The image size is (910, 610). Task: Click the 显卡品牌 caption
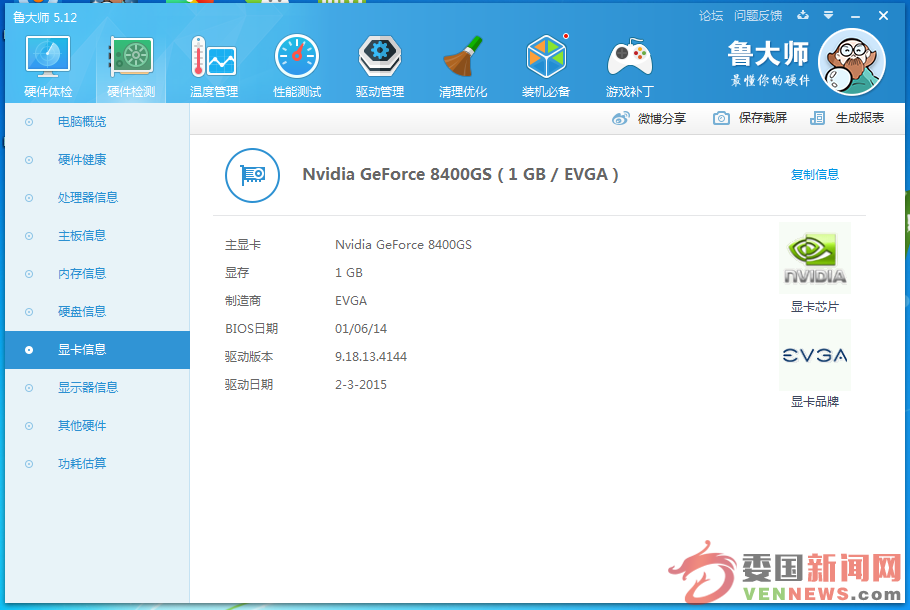click(815, 402)
